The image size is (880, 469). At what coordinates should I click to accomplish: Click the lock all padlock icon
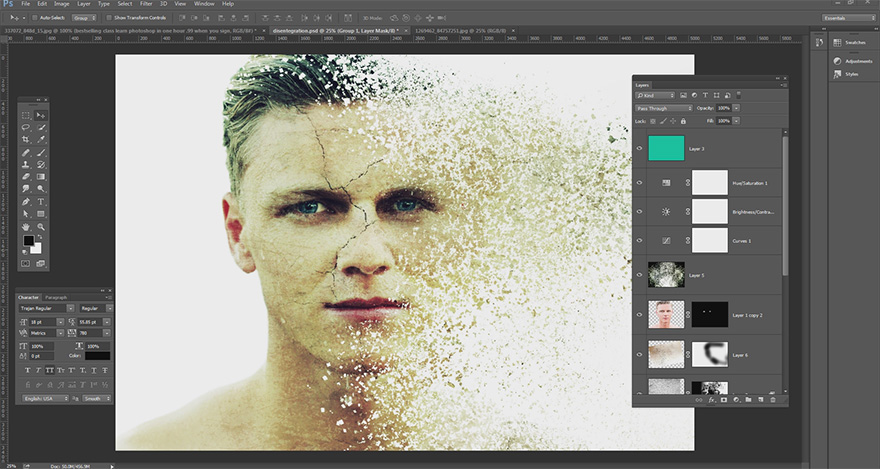(683, 121)
